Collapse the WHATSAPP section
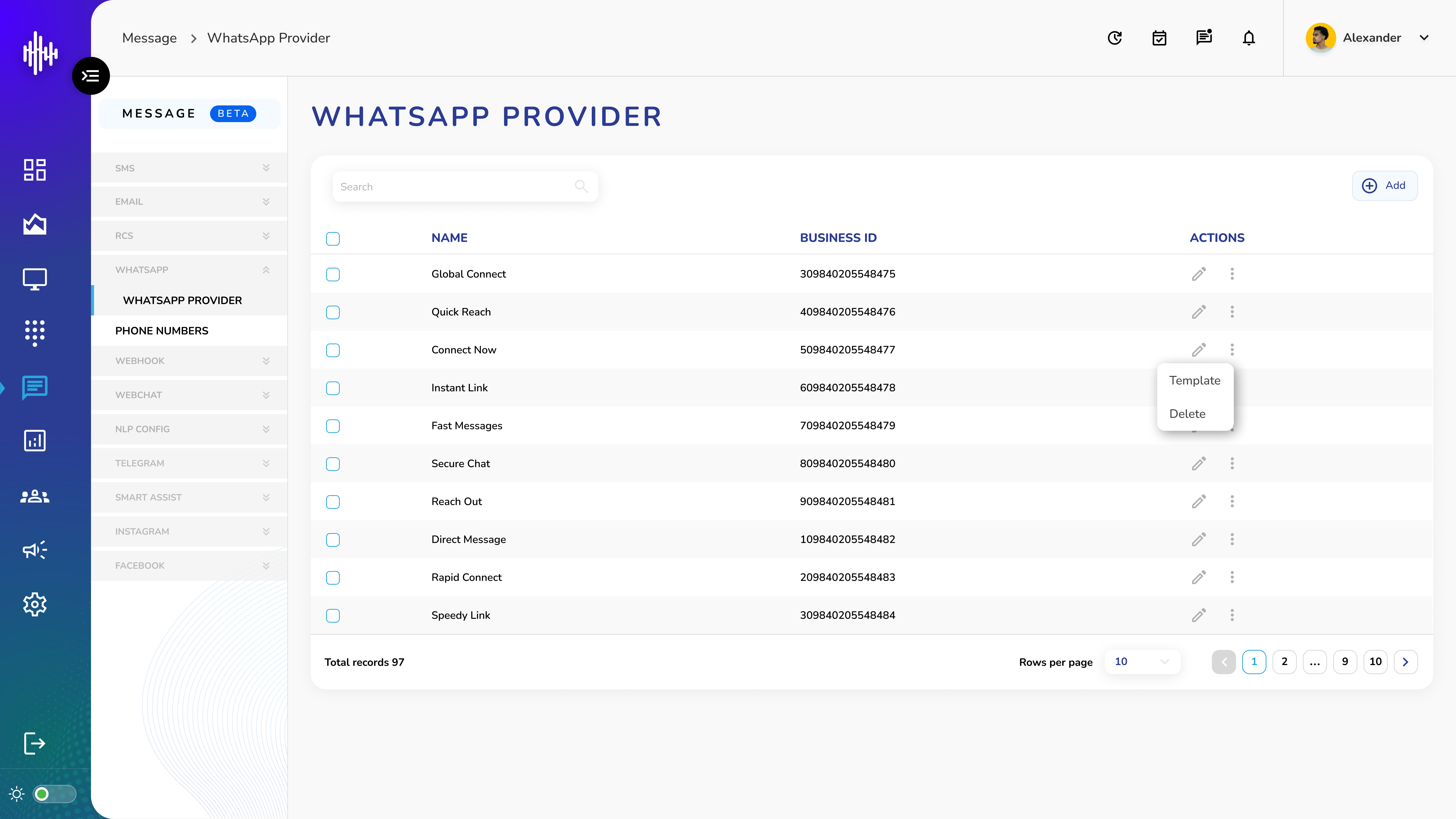The image size is (1456, 819). point(189,270)
